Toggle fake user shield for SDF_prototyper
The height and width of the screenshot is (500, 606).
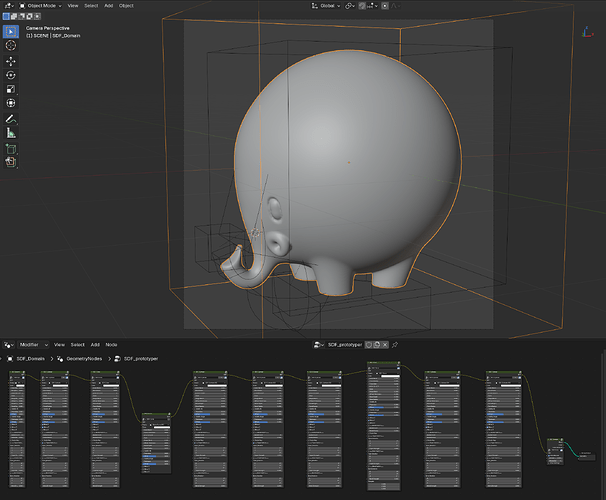coord(369,345)
